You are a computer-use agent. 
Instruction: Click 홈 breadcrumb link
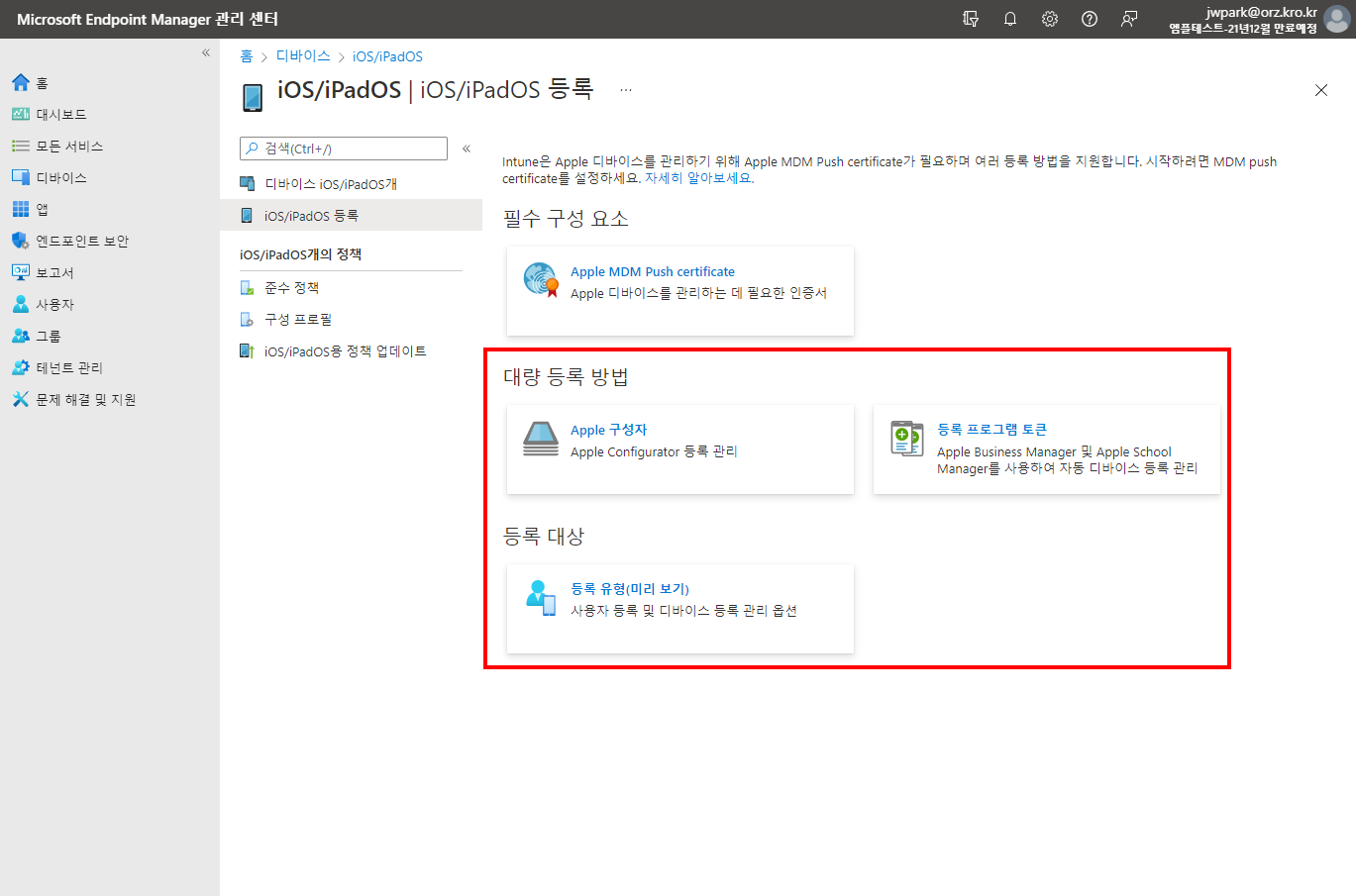tap(247, 56)
